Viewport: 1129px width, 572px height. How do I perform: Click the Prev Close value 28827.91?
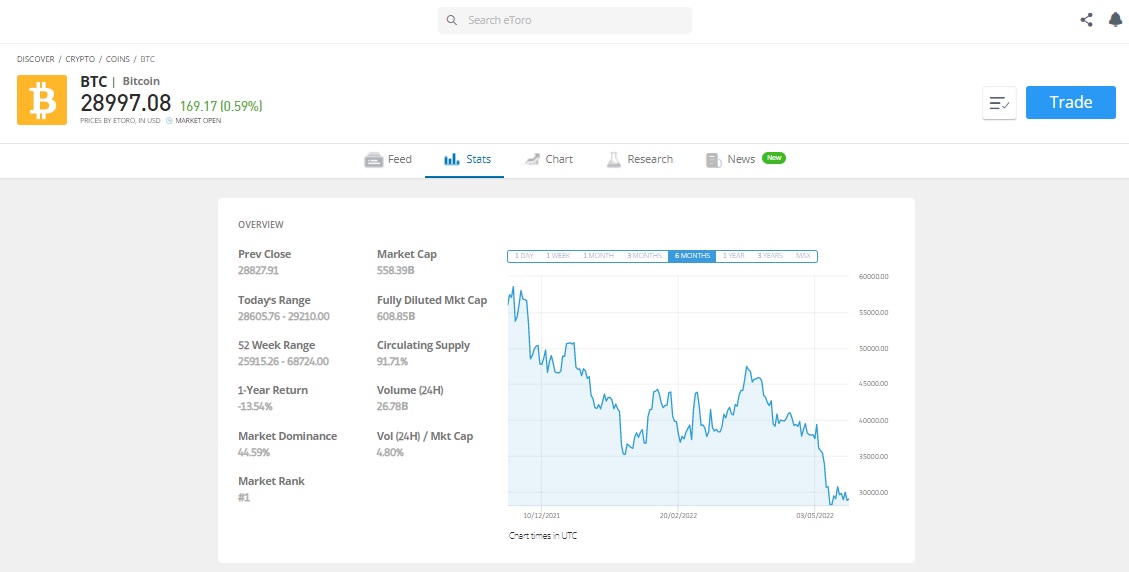click(x=258, y=270)
